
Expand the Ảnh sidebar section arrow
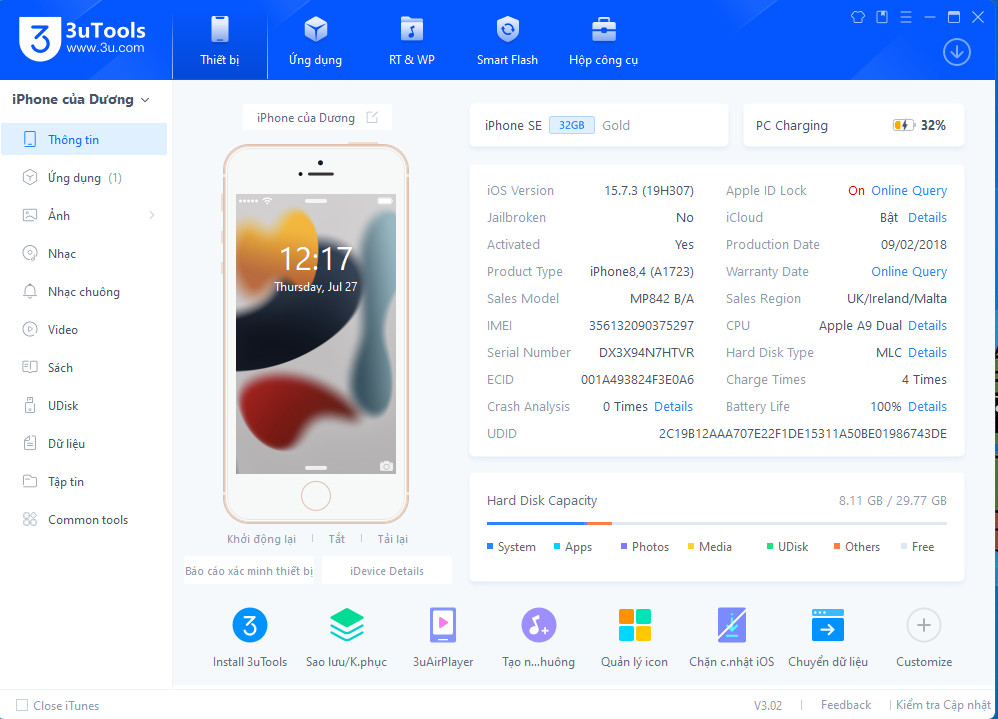pos(152,216)
